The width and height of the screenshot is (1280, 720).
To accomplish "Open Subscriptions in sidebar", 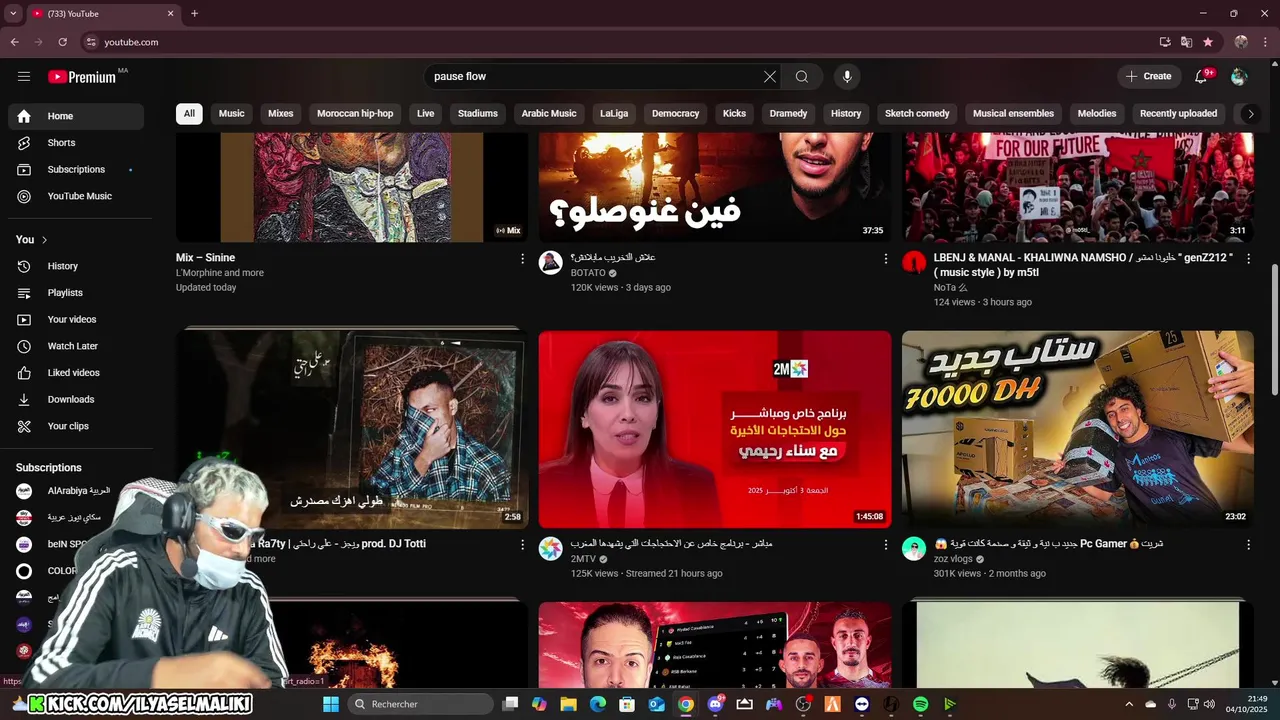I will point(76,169).
